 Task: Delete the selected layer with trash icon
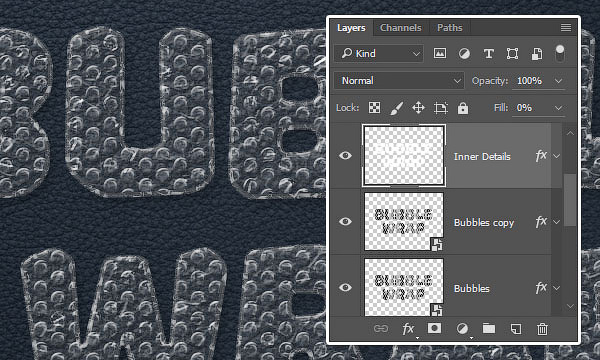click(x=542, y=329)
